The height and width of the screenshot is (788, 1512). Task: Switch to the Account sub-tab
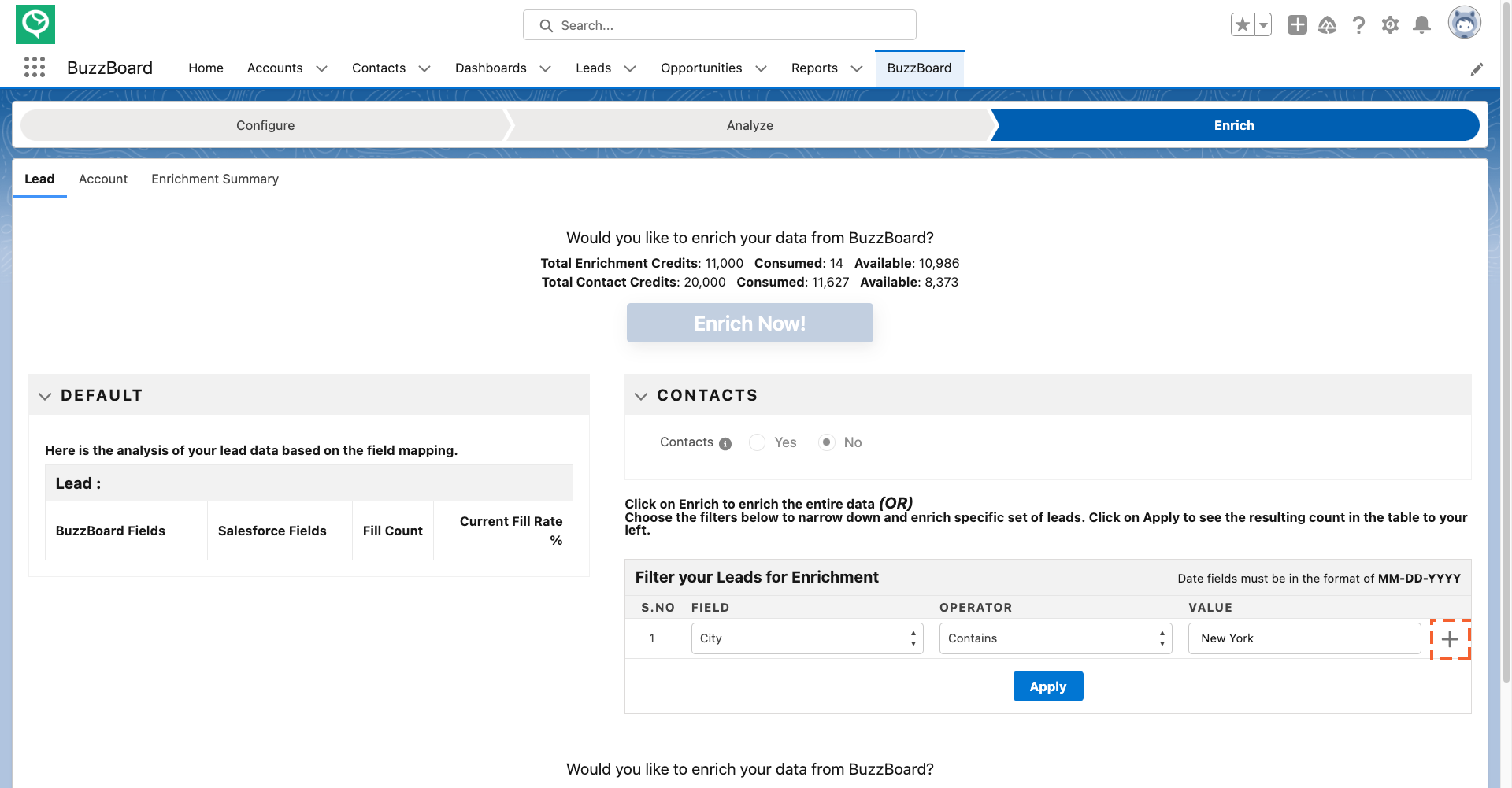pos(103,179)
